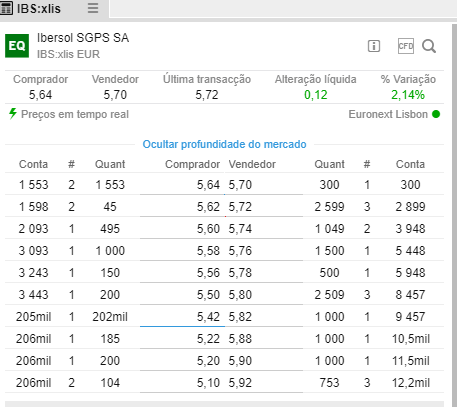The height and width of the screenshot is (407, 457).
Task: Click cumulative ask Conta 12,2mil
Action: tap(411, 383)
